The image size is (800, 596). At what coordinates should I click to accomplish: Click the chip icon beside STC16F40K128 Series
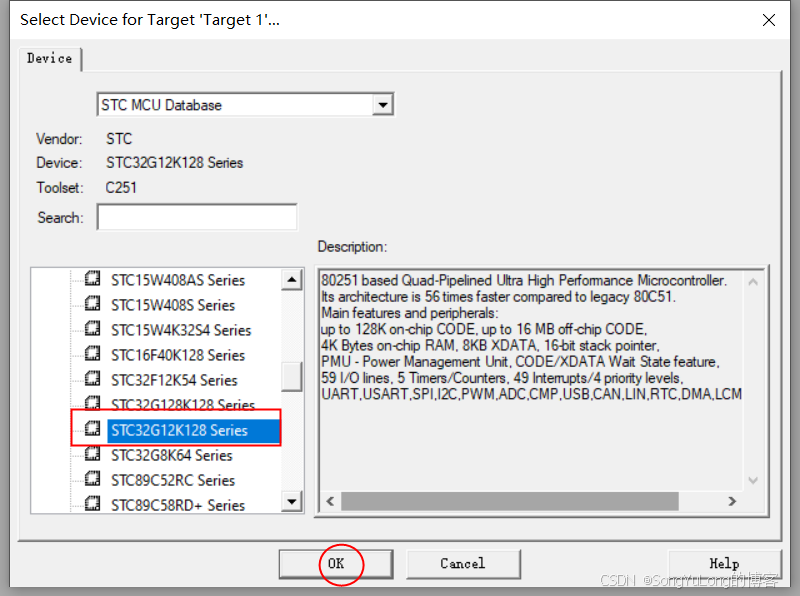(92, 354)
